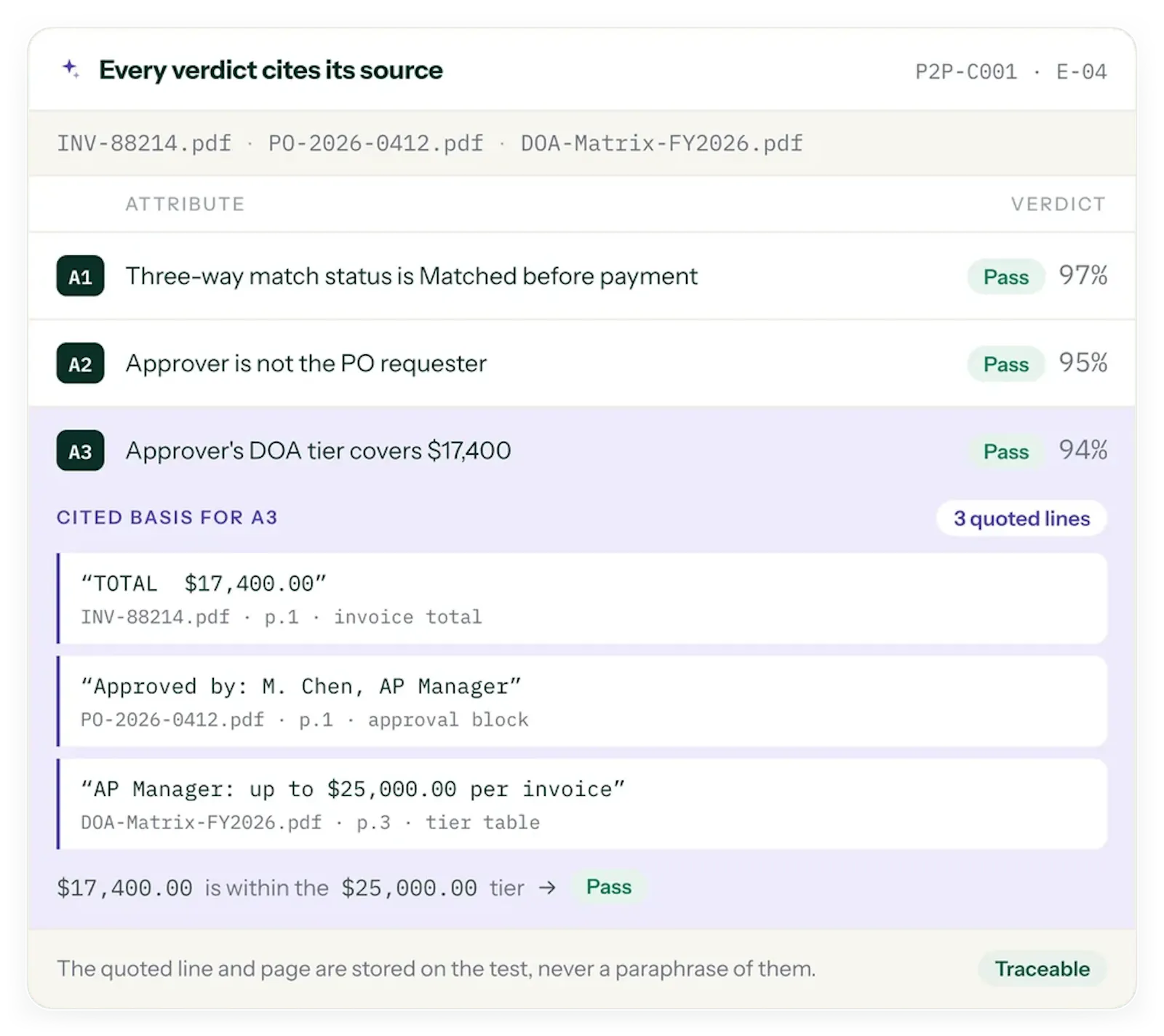Image resolution: width=1164 pixels, height=1036 pixels.
Task: Click the Traceable badge in the footer
Action: coord(1042,968)
